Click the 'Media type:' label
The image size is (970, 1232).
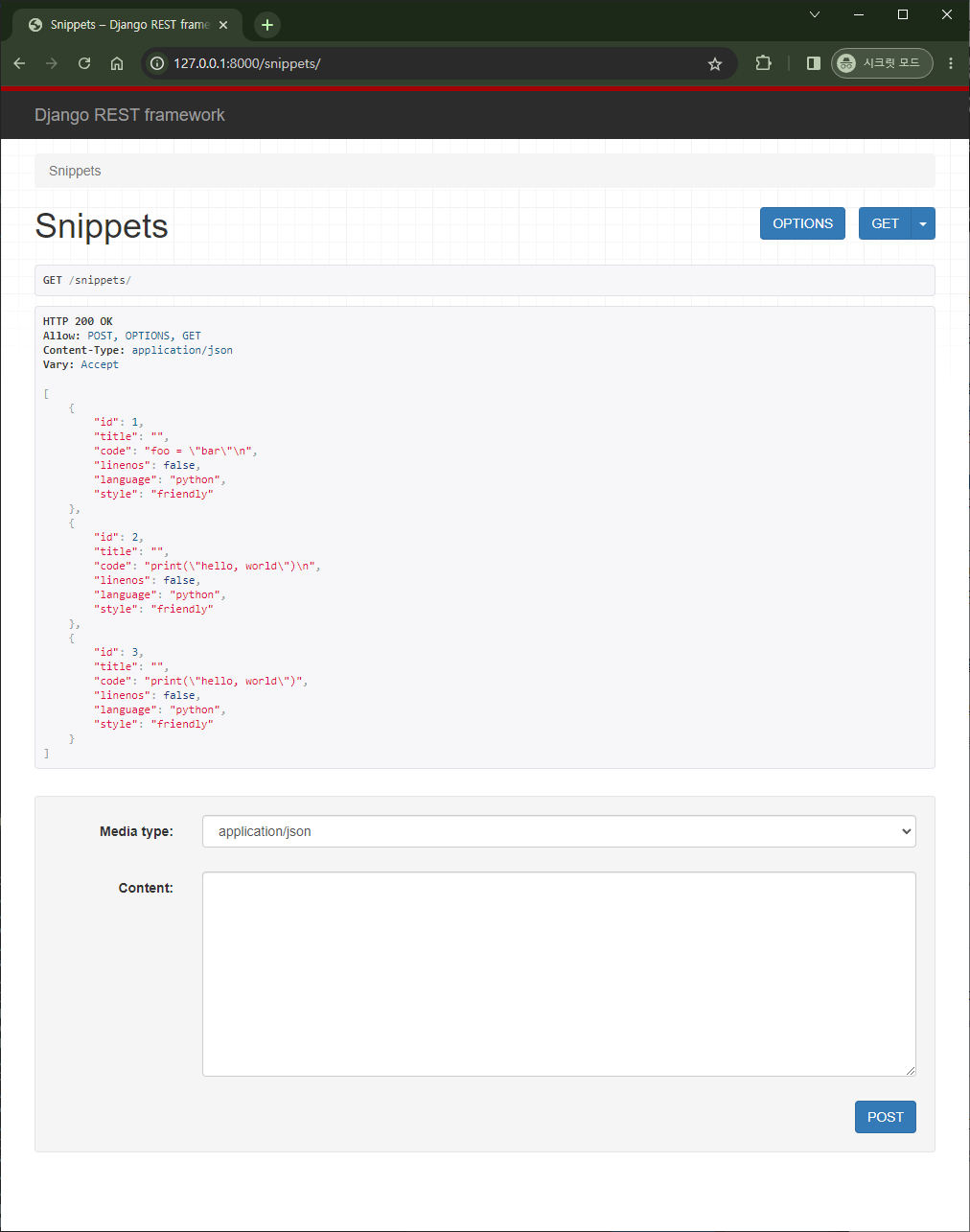136,831
